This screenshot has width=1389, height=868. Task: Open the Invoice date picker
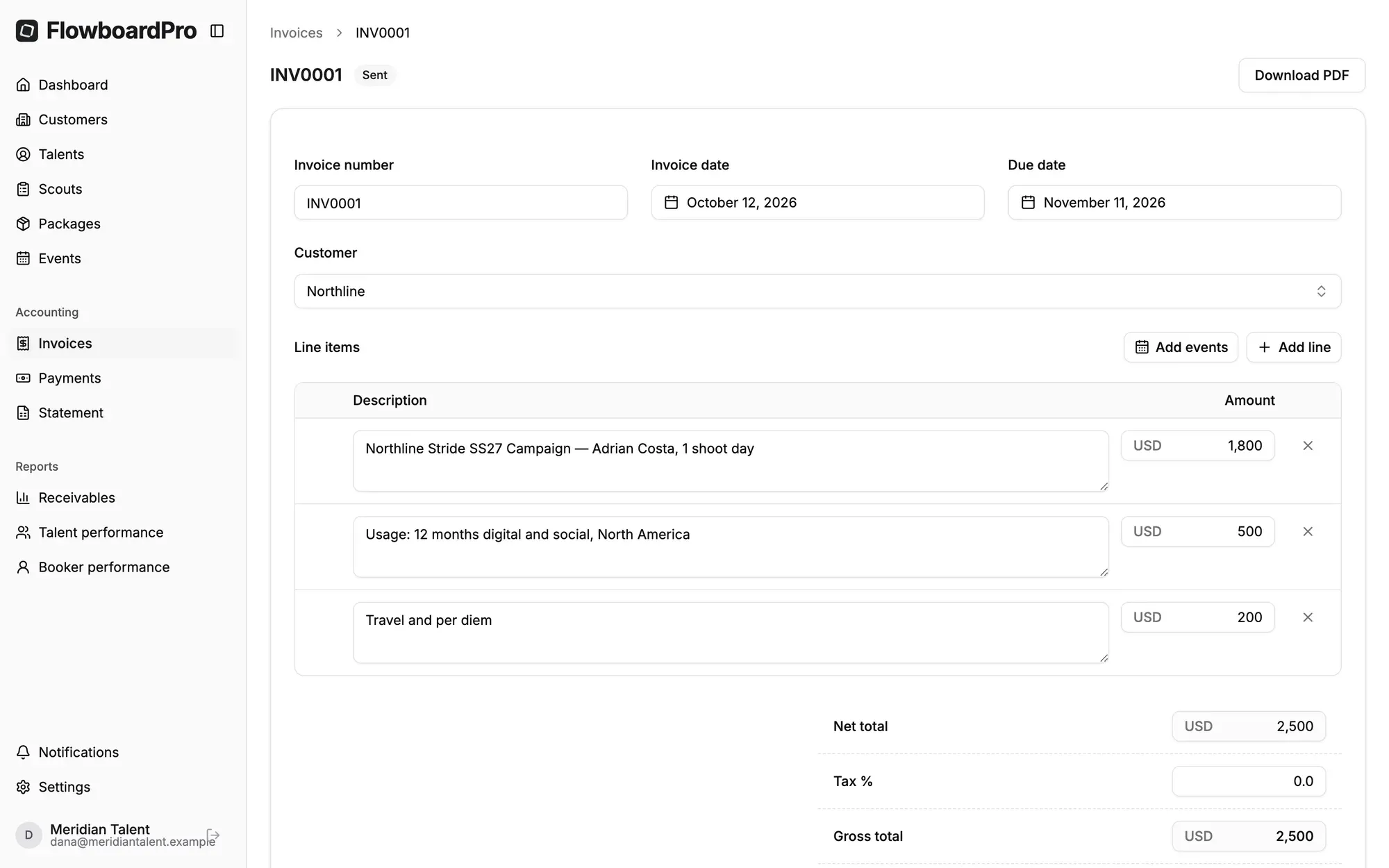[x=817, y=203]
